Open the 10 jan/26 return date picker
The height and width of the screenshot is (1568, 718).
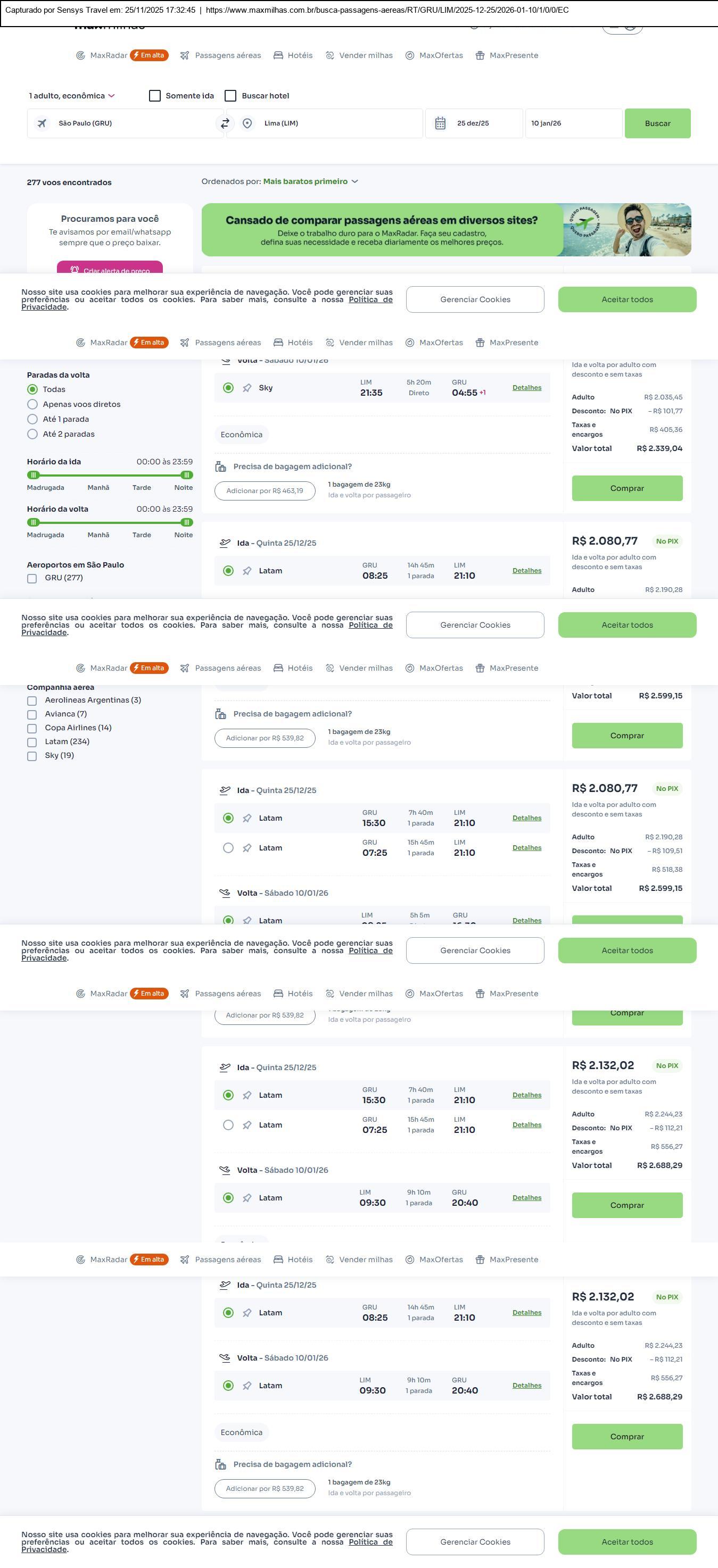click(x=573, y=123)
